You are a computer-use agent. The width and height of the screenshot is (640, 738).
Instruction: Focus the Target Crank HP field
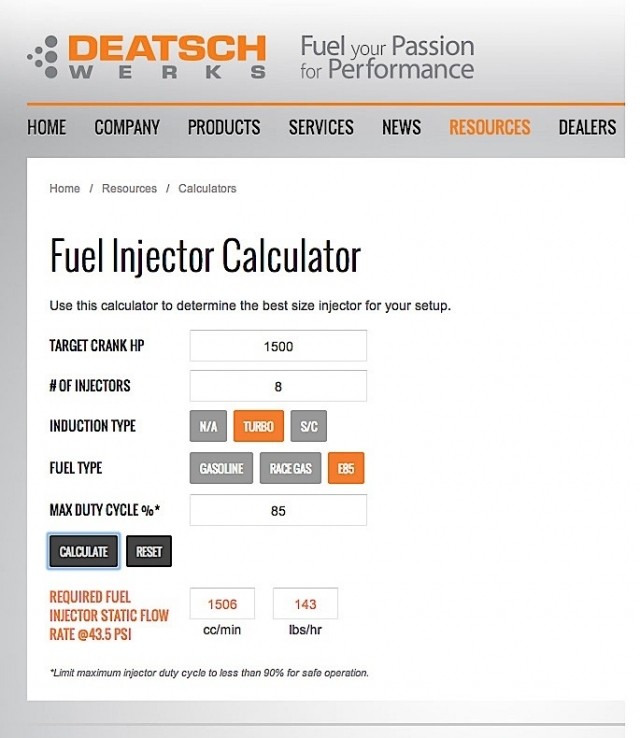click(x=278, y=346)
